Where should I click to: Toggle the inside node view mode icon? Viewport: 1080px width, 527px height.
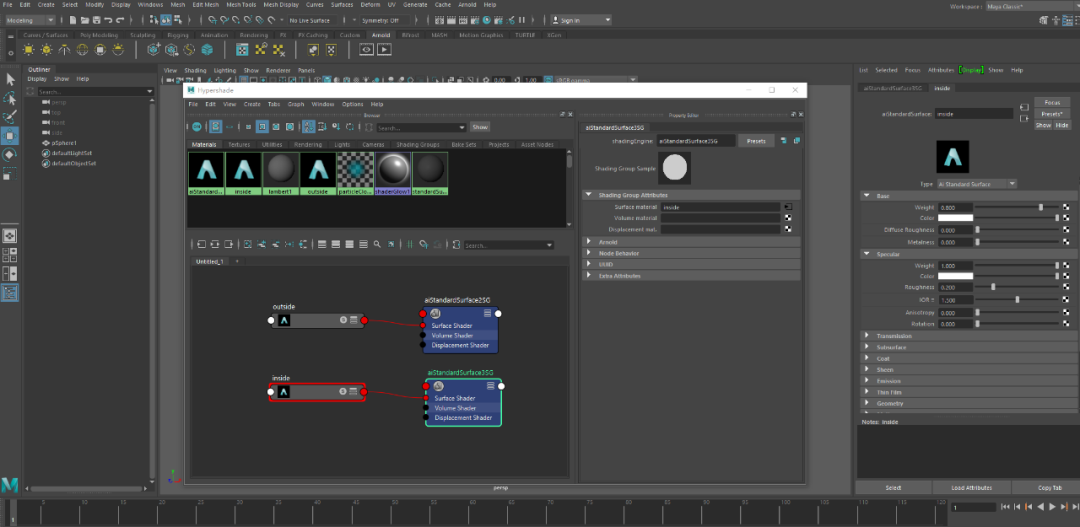coord(353,391)
